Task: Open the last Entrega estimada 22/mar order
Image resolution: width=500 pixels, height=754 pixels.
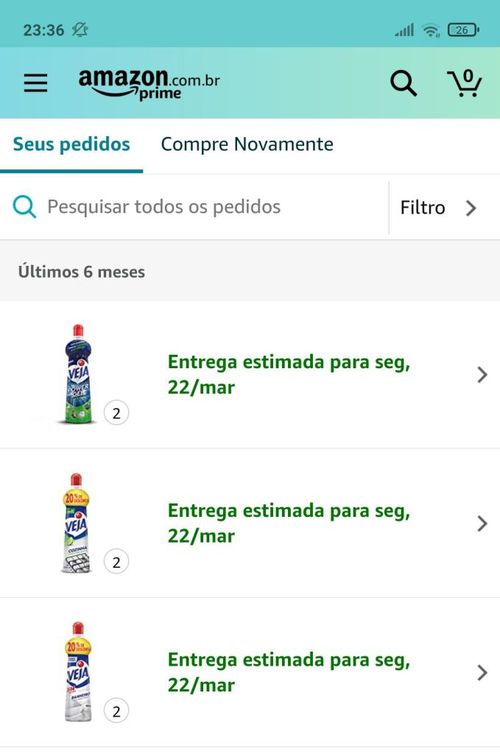Action: (250, 672)
